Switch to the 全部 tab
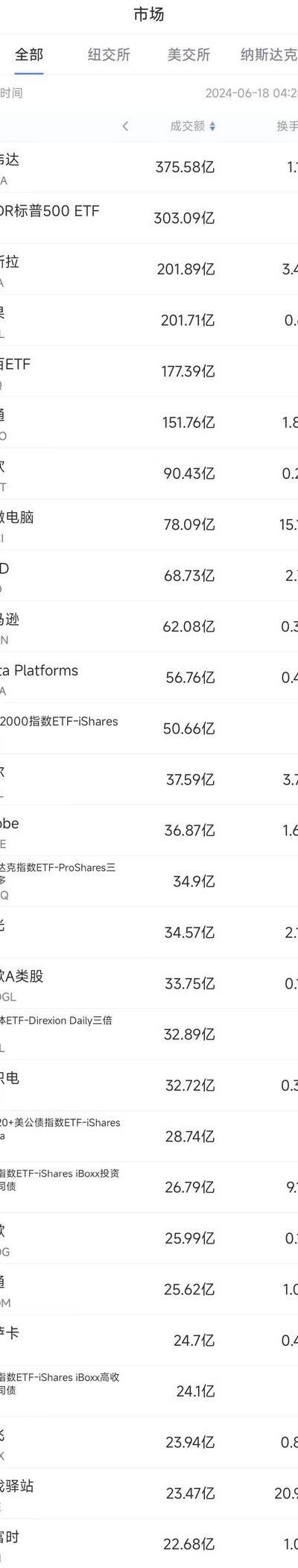This screenshot has width=298, height=1568. (29, 54)
